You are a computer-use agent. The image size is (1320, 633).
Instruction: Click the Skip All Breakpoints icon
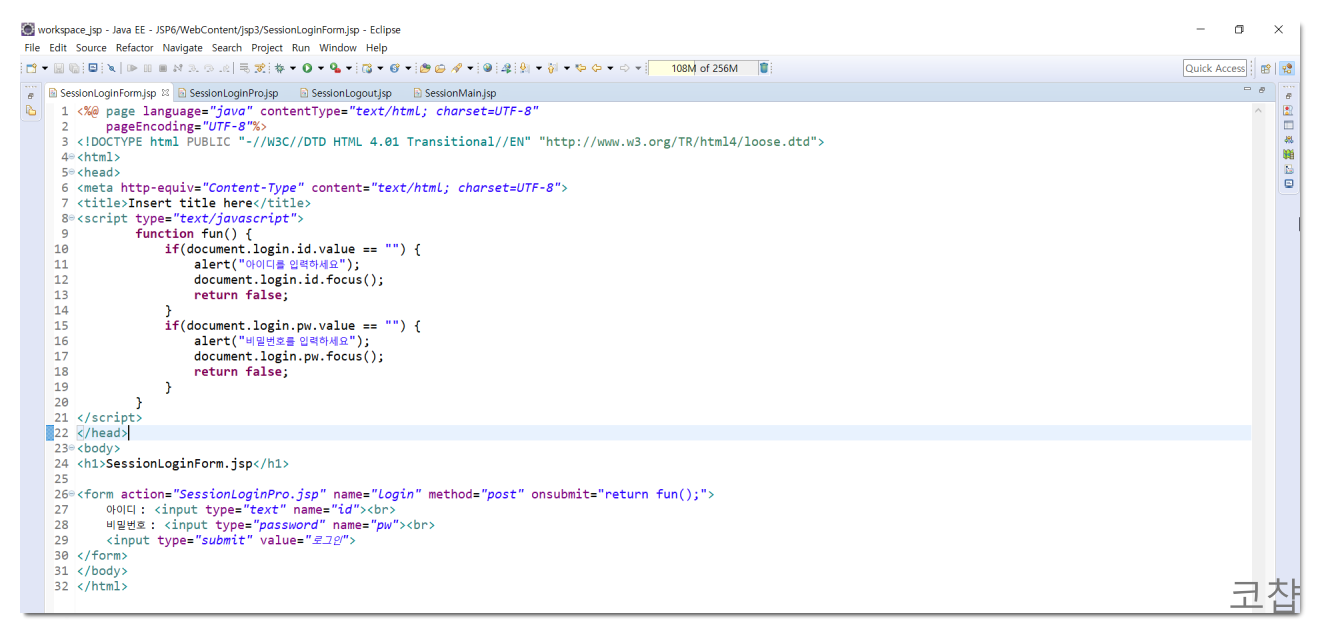coord(111,68)
